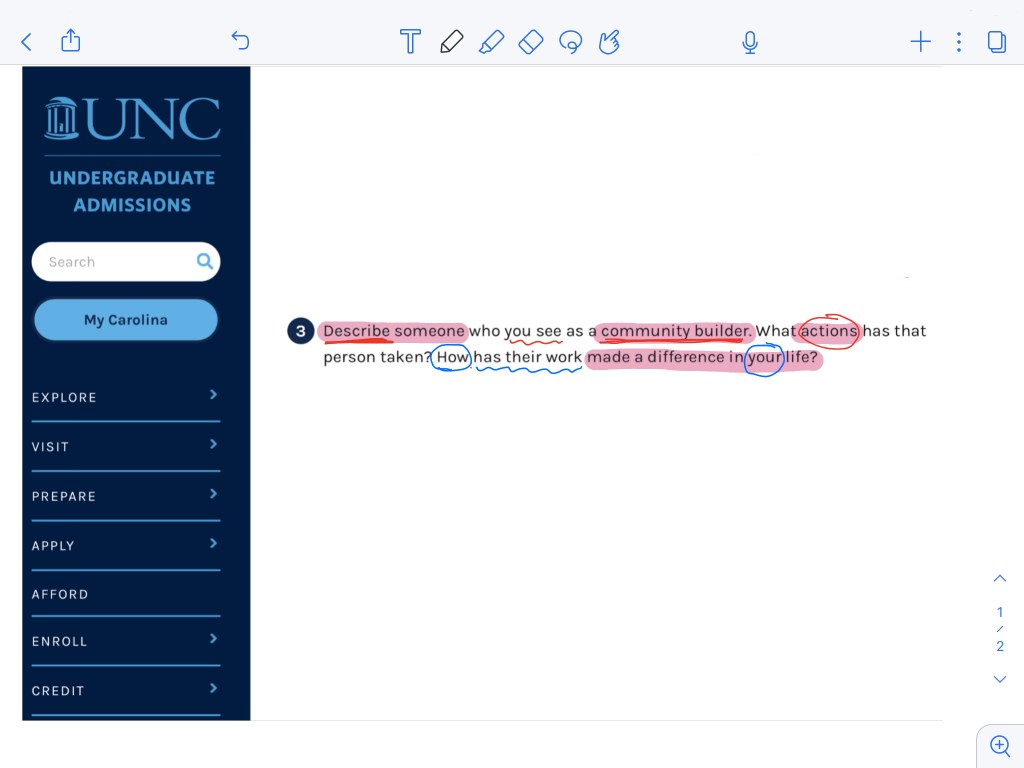
Task: Click inside the Search field
Action: pos(115,262)
